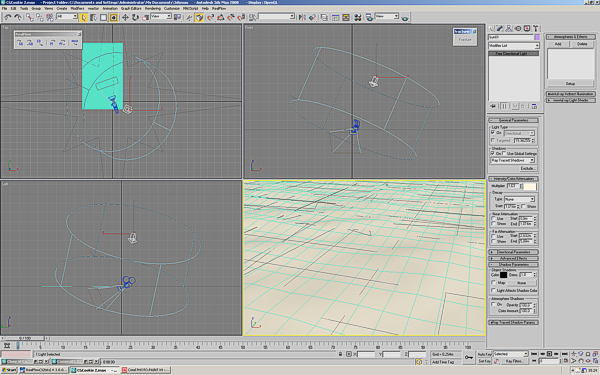Screen dimensions: 600x375
Task: Click the Exclude... button
Action: [x=527, y=168]
